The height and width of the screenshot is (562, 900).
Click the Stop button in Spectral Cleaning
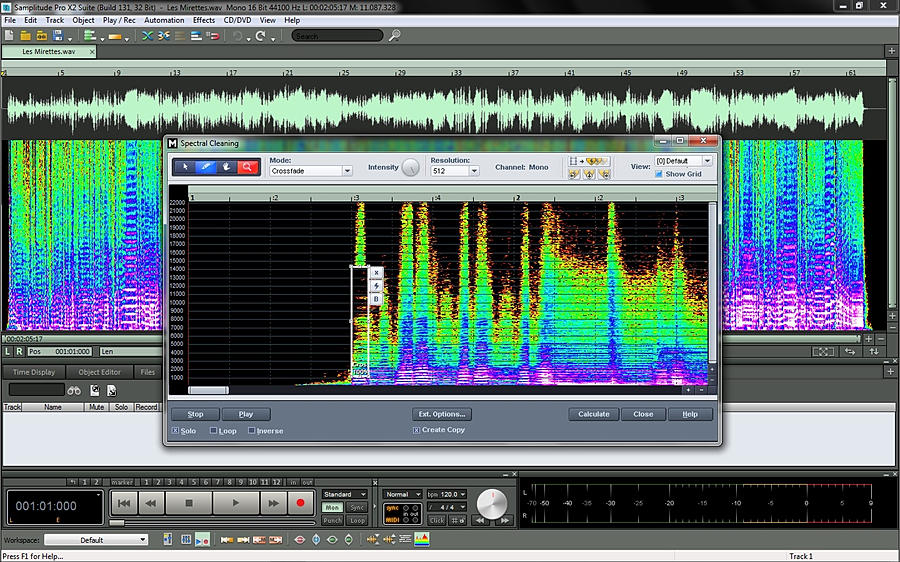(195, 414)
